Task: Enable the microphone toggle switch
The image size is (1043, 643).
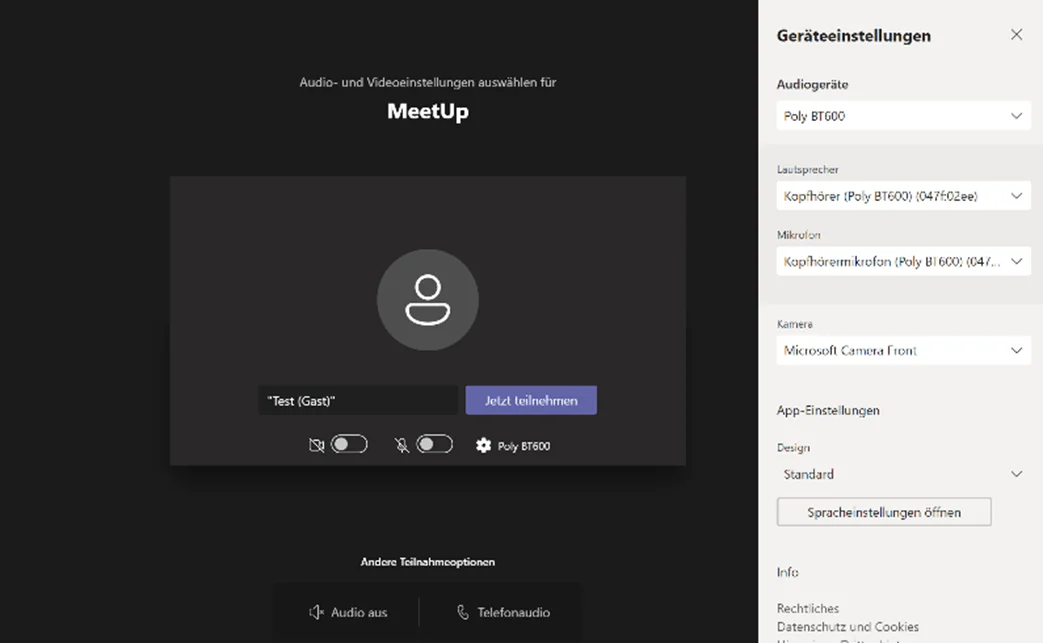Action: point(435,445)
